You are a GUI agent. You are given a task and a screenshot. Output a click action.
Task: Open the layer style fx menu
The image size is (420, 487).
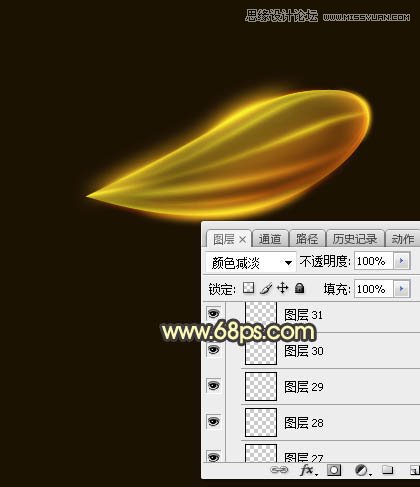[x=308, y=470]
